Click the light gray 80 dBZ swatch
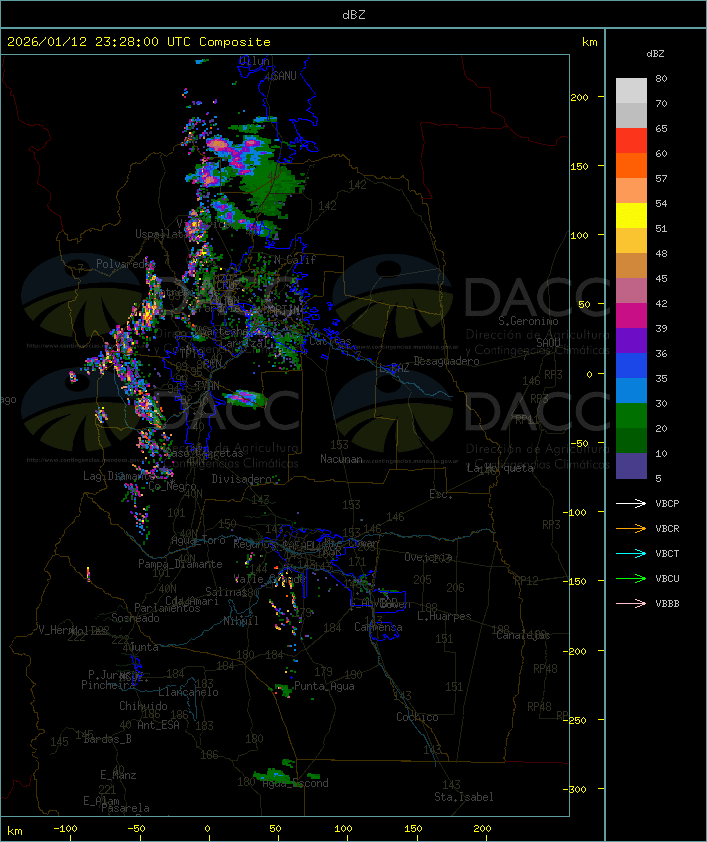The width and height of the screenshot is (707, 842). [x=631, y=90]
